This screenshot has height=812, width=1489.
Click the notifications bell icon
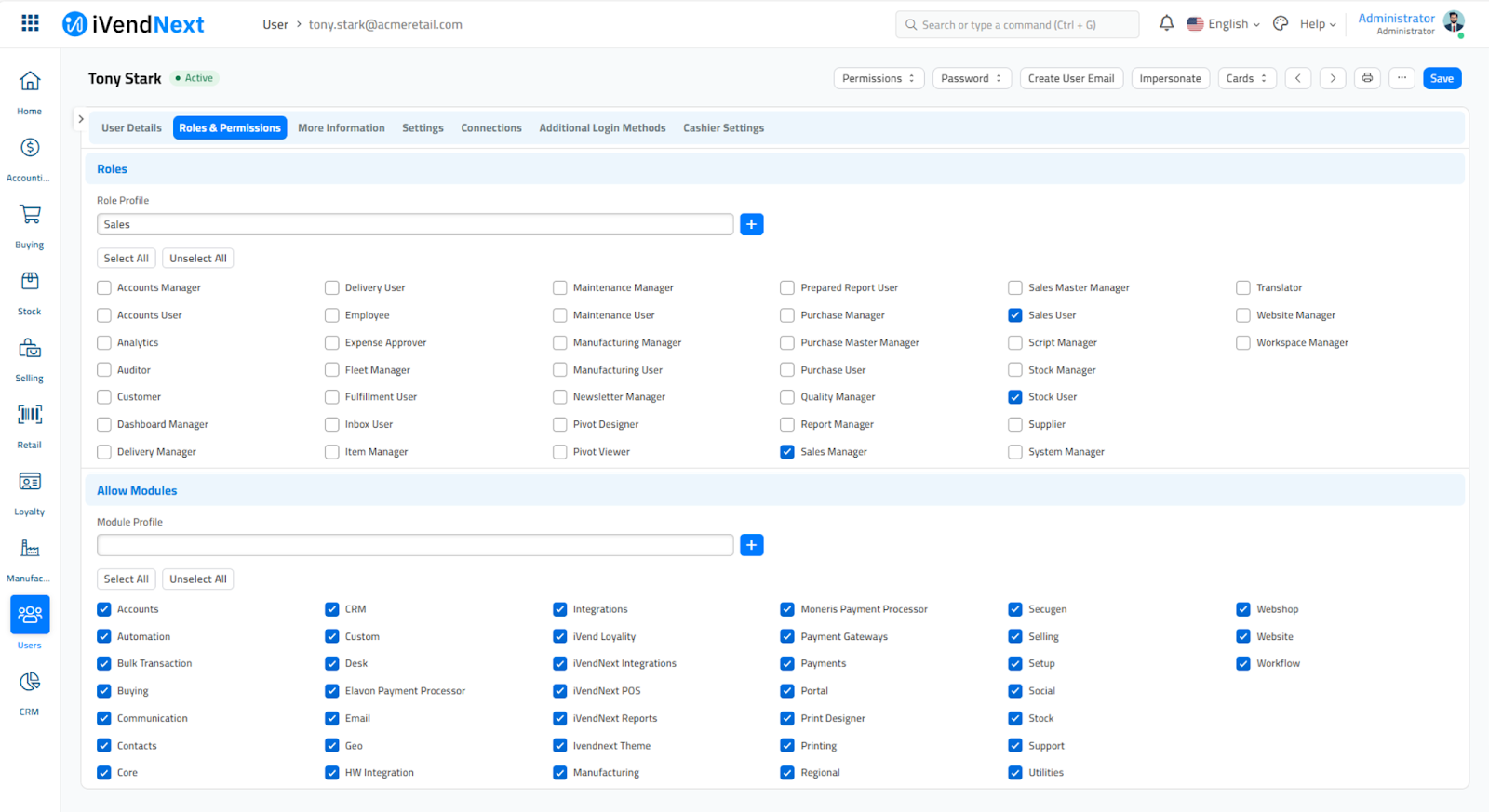1166,24
